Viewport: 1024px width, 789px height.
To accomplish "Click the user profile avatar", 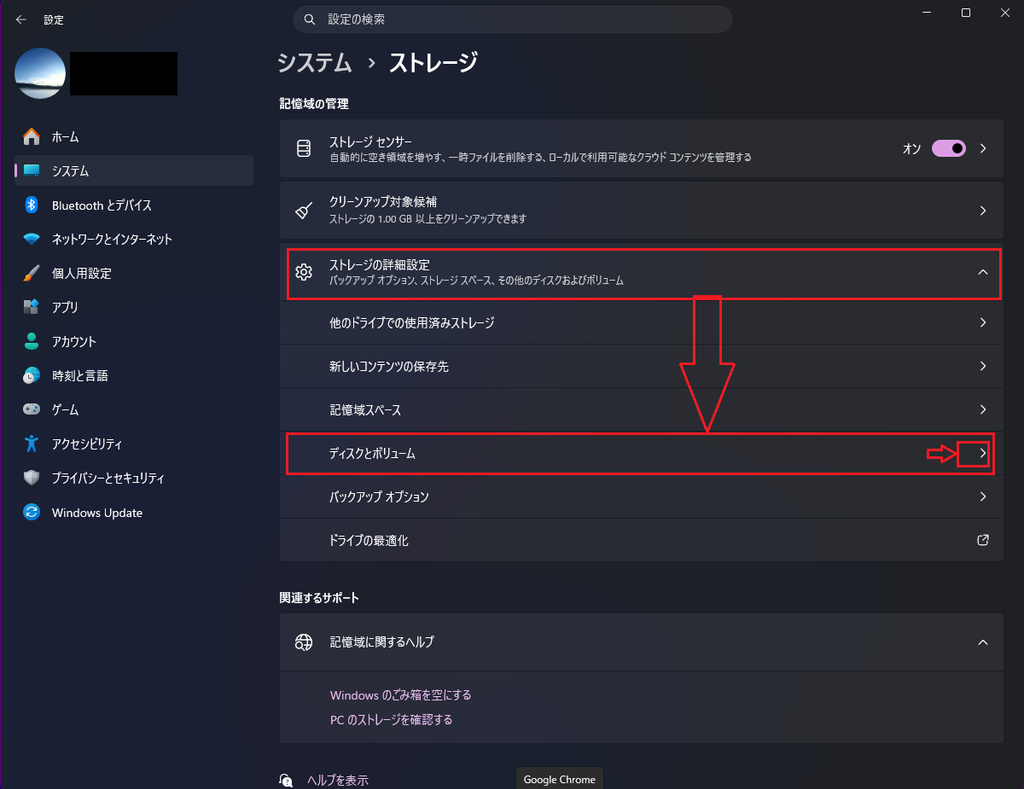I will [40, 73].
